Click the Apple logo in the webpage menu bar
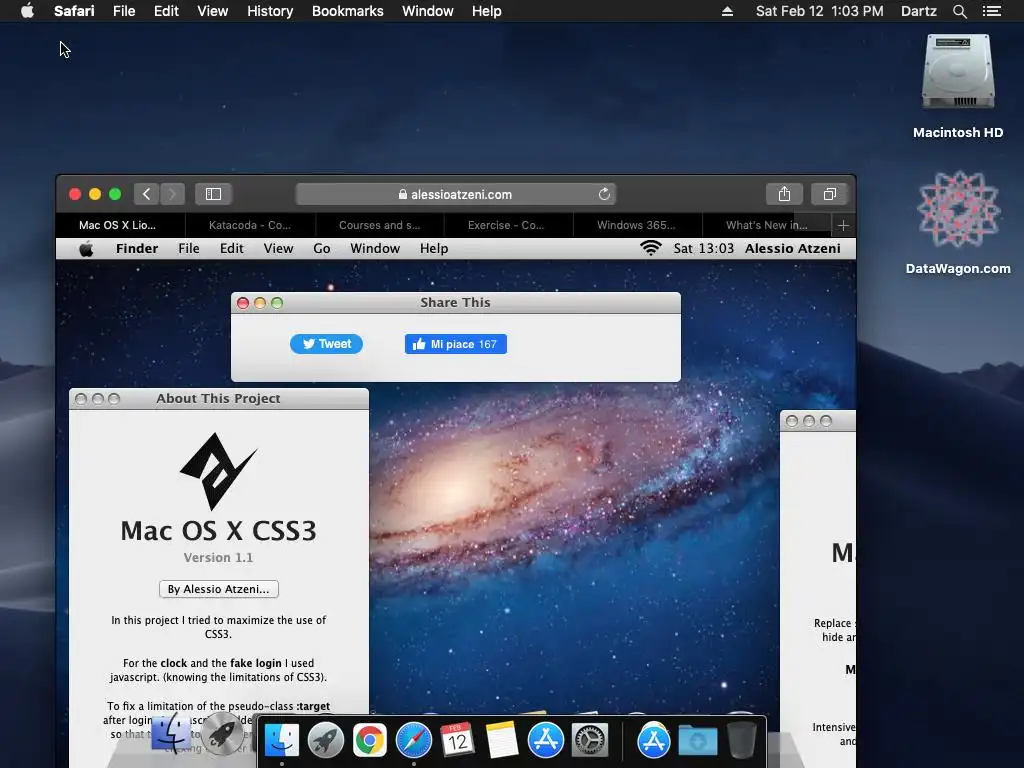 86,249
